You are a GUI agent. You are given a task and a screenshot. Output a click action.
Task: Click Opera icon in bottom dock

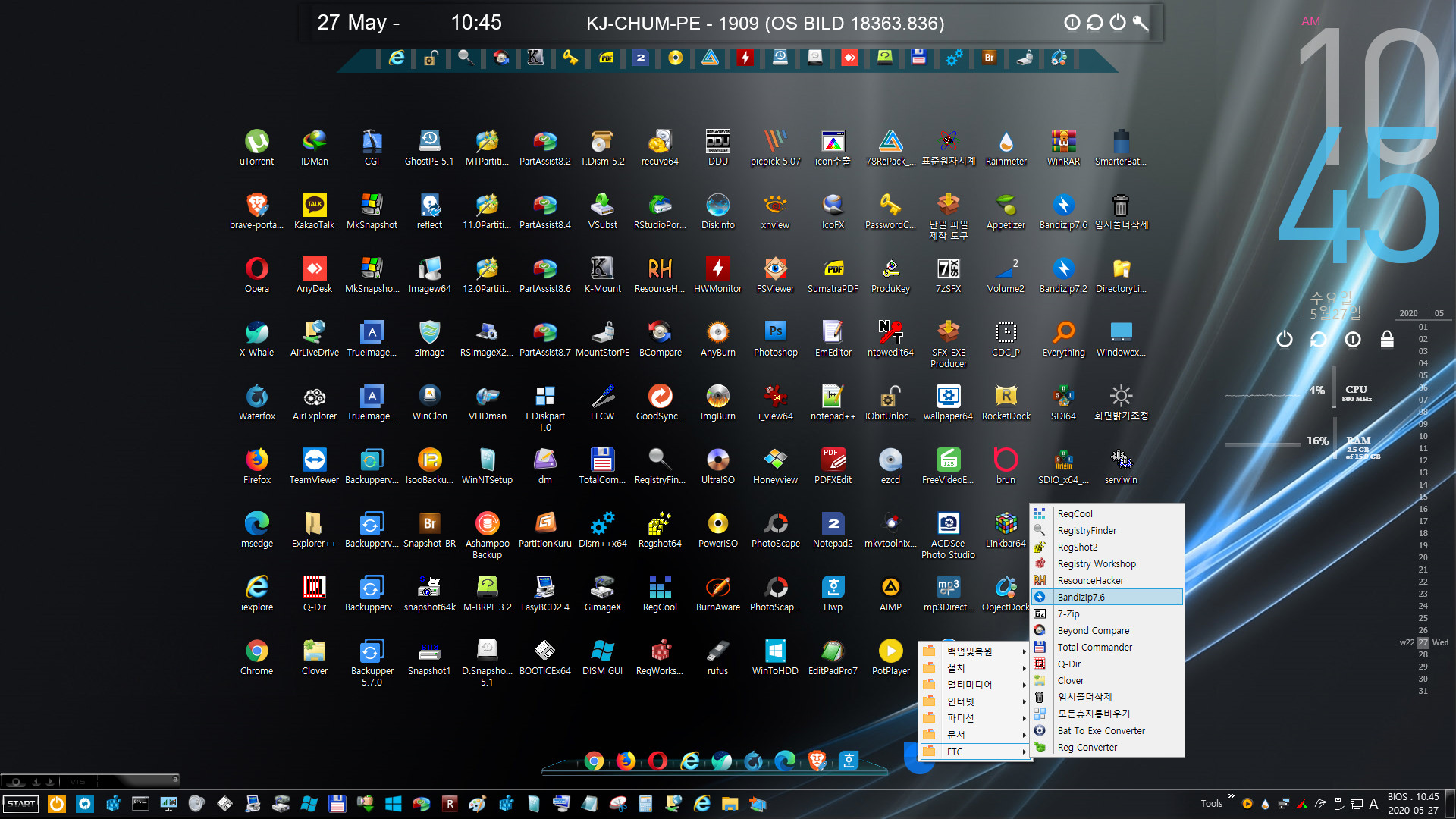tap(657, 761)
